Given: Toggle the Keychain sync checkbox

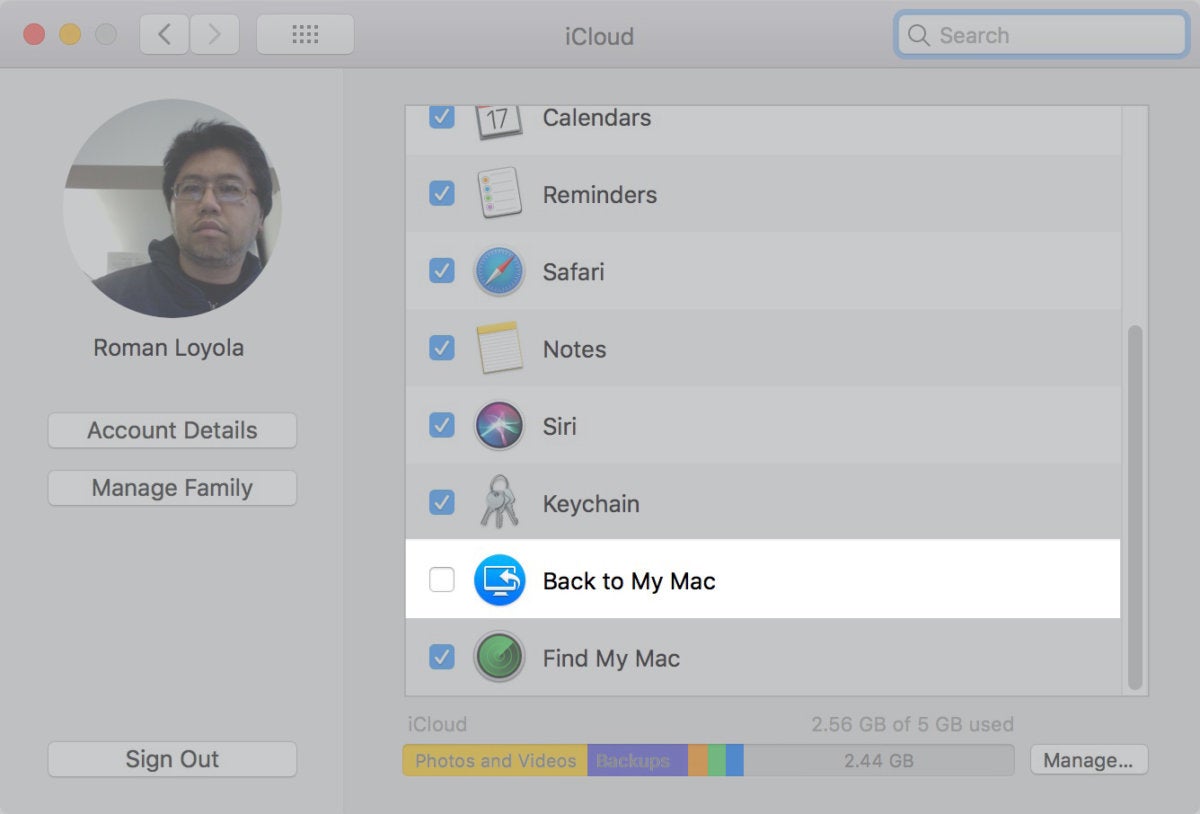Looking at the screenshot, I should [441, 503].
